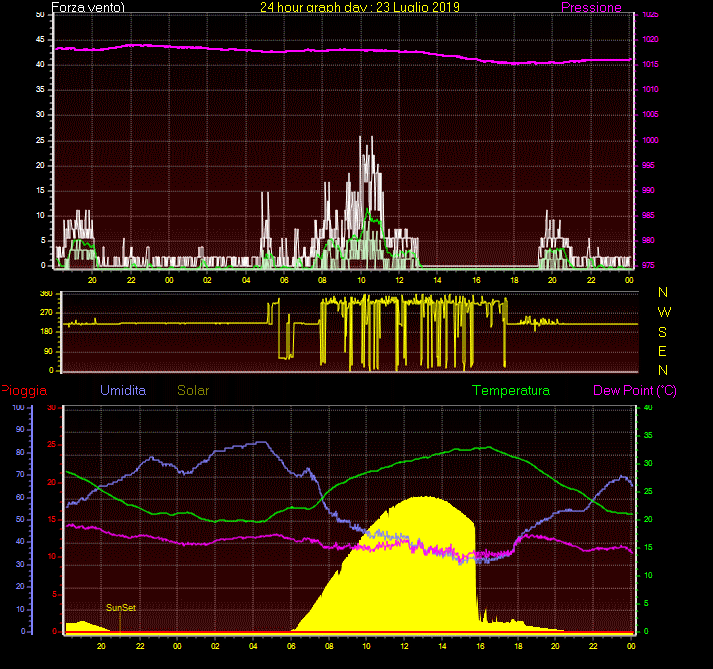
Task: Click the '35' temperature axis value
Action: click(x=648, y=436)
